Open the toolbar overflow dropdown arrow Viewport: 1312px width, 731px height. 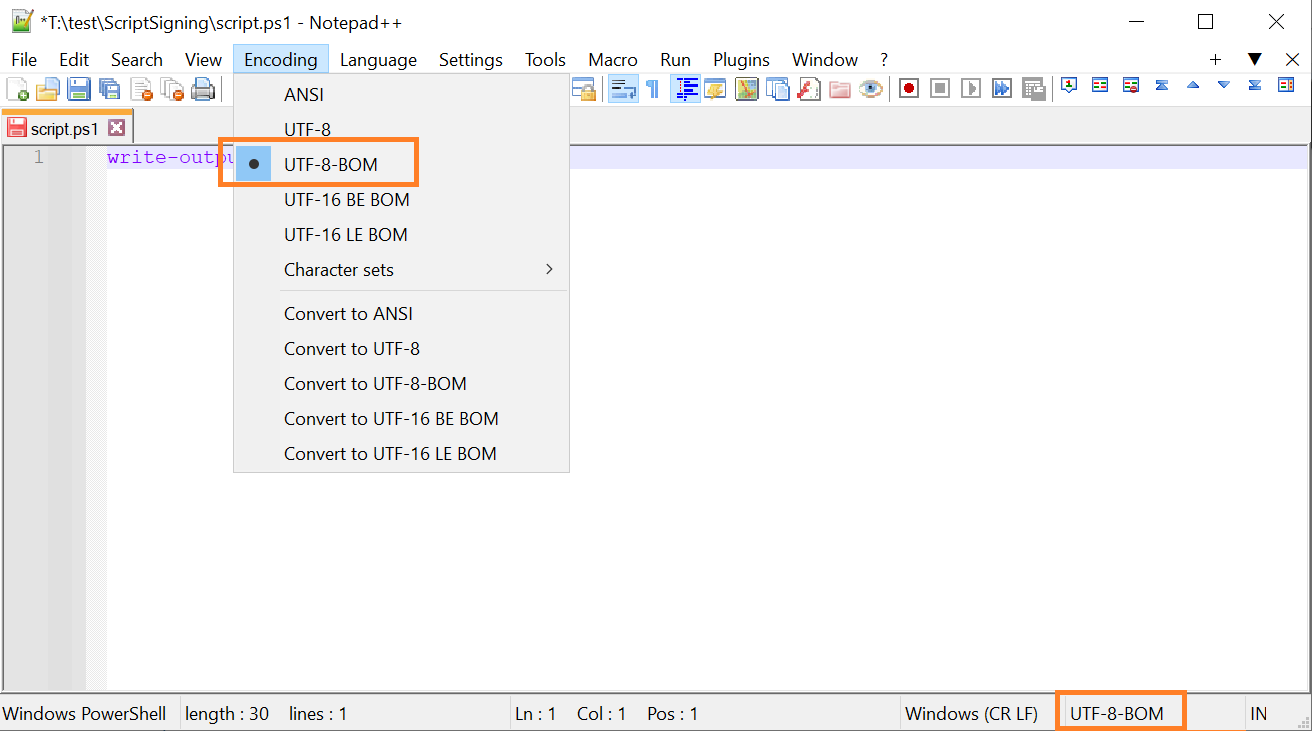[1255, 59]
